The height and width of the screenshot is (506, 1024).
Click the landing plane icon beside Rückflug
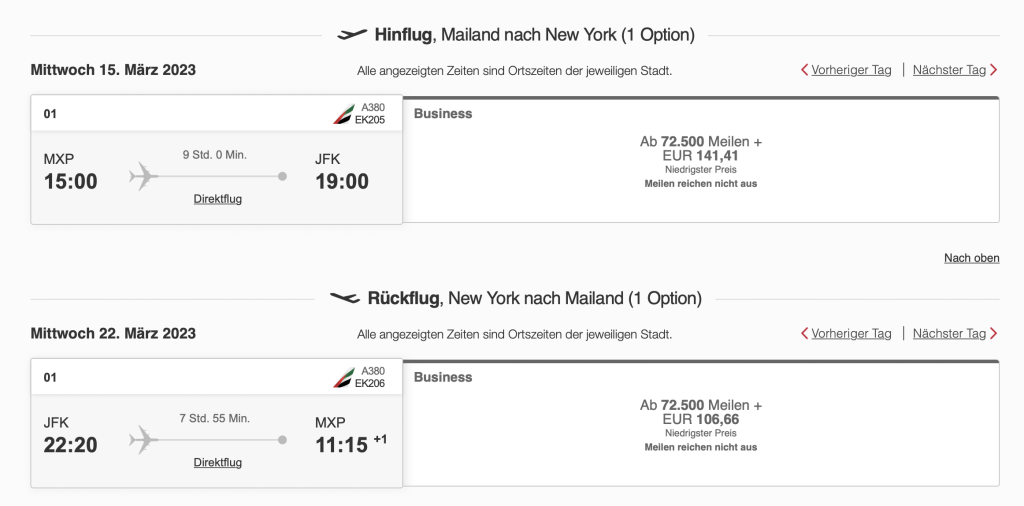click(x=345, y=298)
